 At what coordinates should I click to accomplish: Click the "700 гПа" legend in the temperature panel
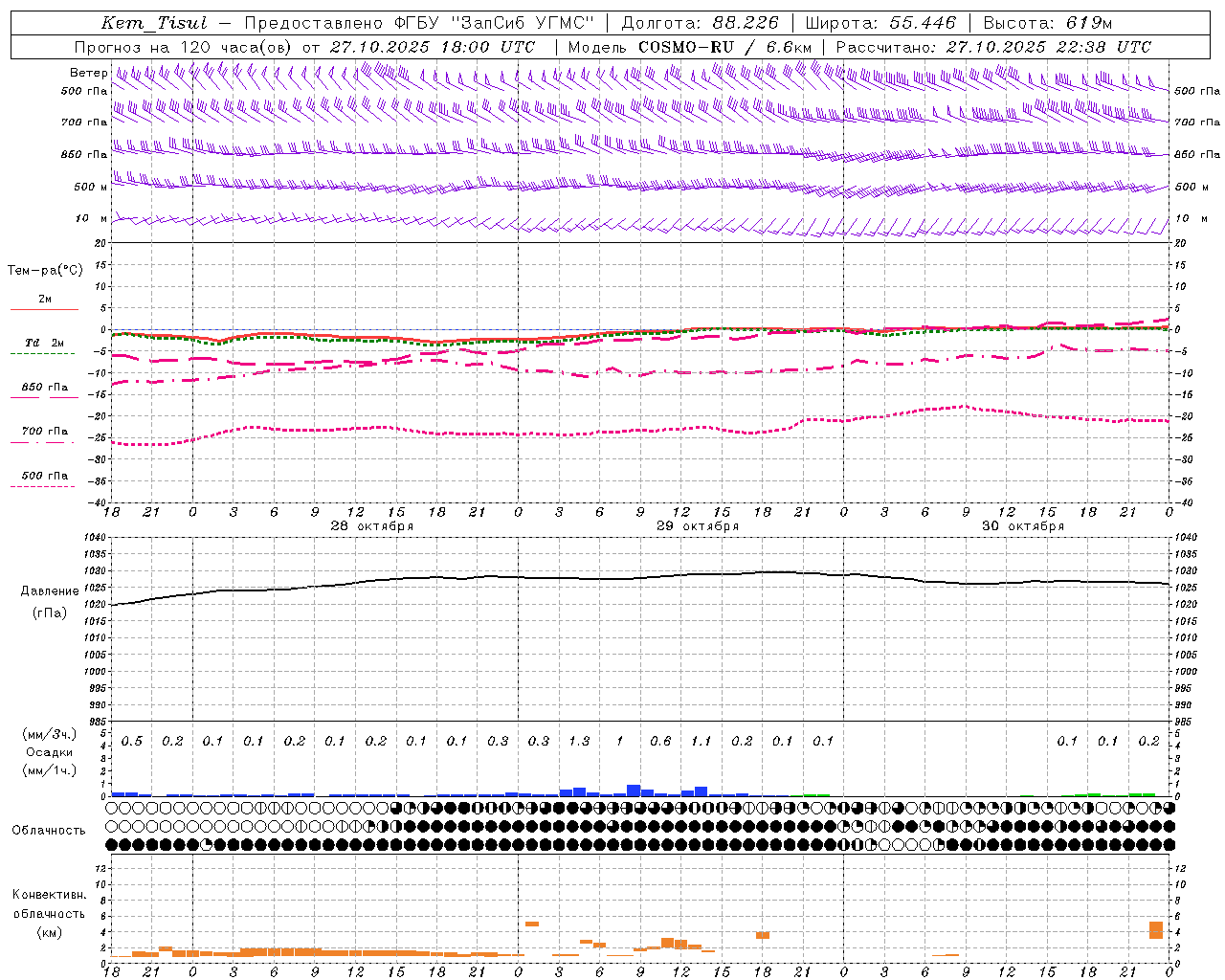pyautogui.click(x=44, y=431)
